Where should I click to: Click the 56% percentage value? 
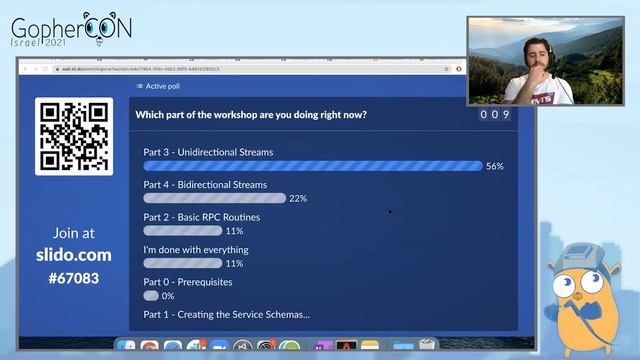pyautogui.click(x=495, y=166)
